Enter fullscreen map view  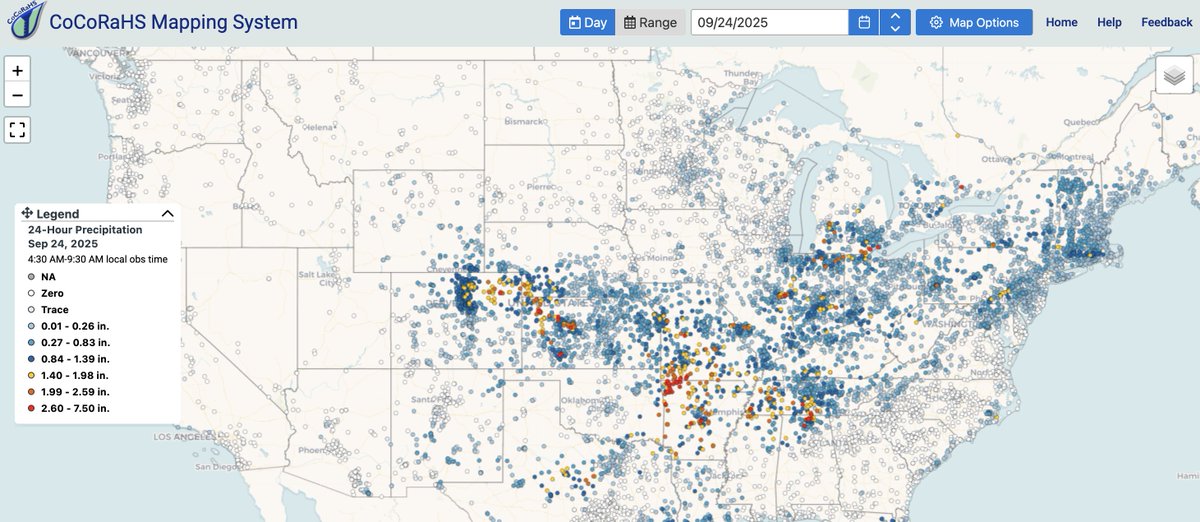tap(18, 129)
